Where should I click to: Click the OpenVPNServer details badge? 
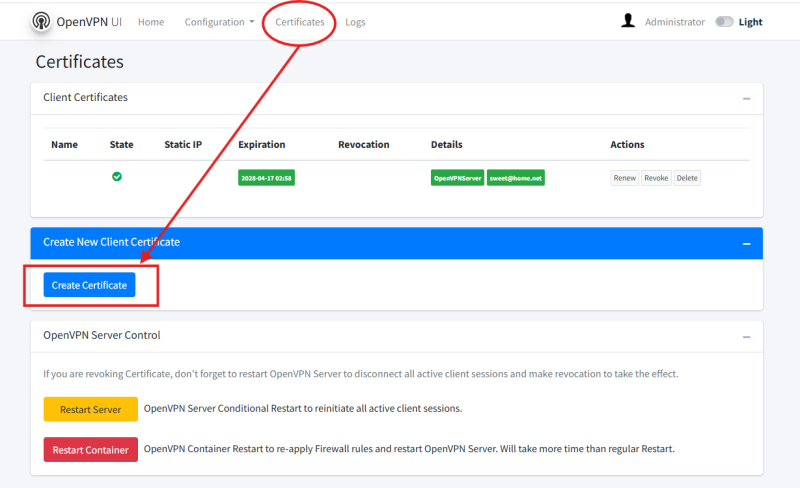[458, 178]
